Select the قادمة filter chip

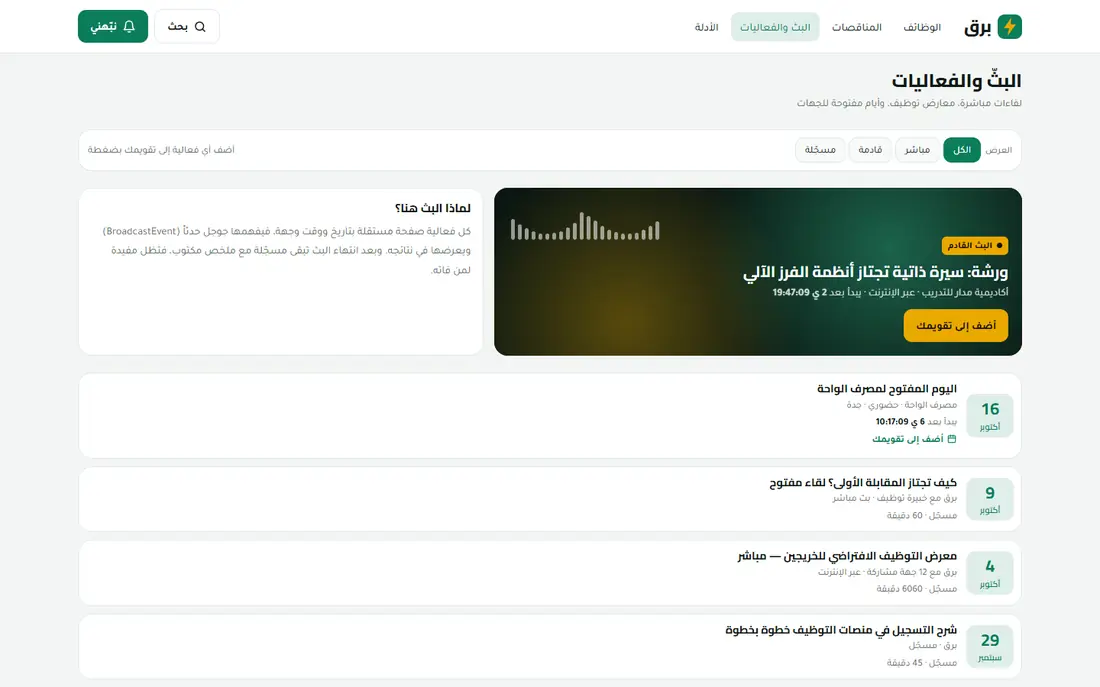point(870,150)
